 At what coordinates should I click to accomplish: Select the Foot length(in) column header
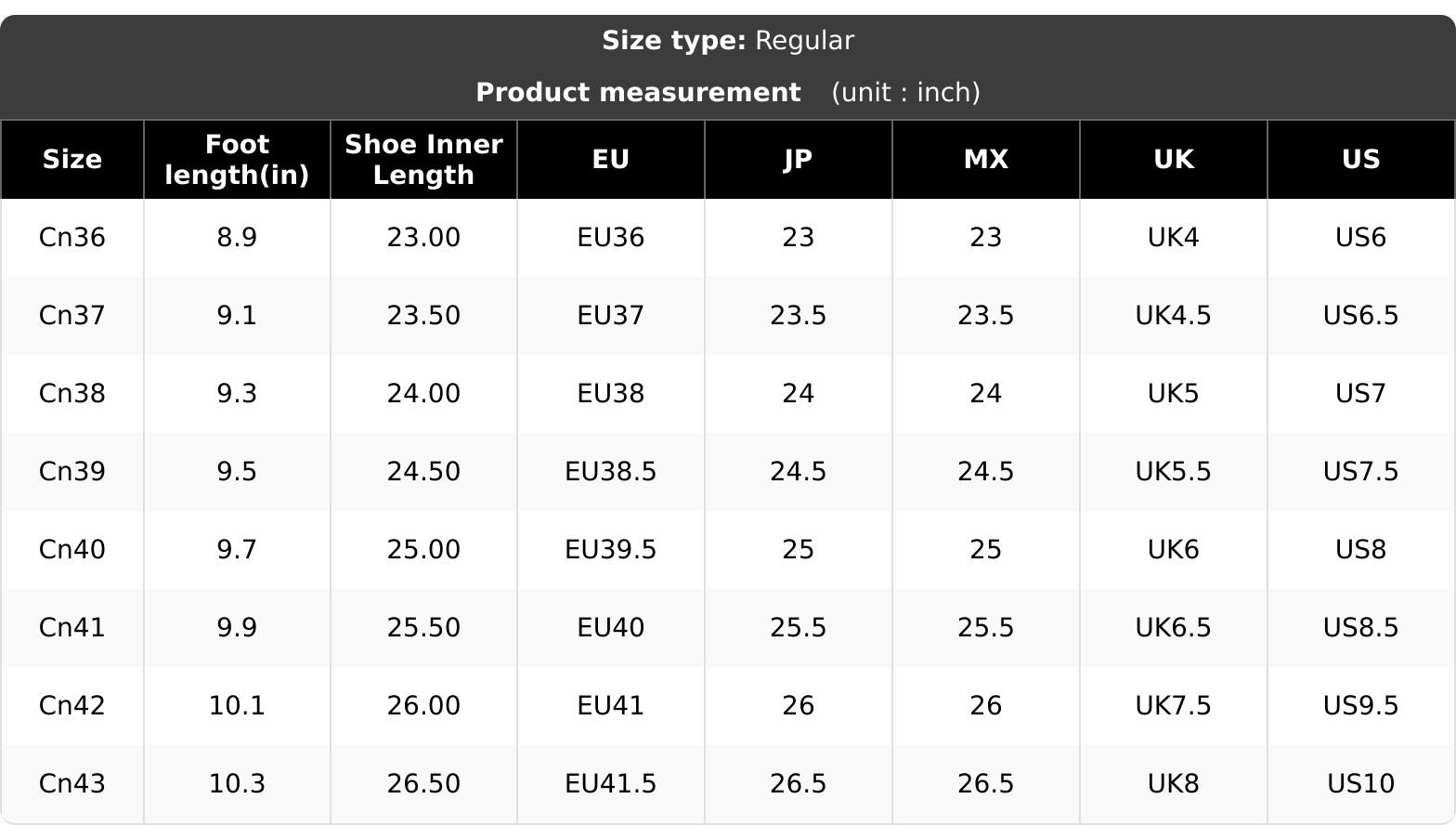237,160
